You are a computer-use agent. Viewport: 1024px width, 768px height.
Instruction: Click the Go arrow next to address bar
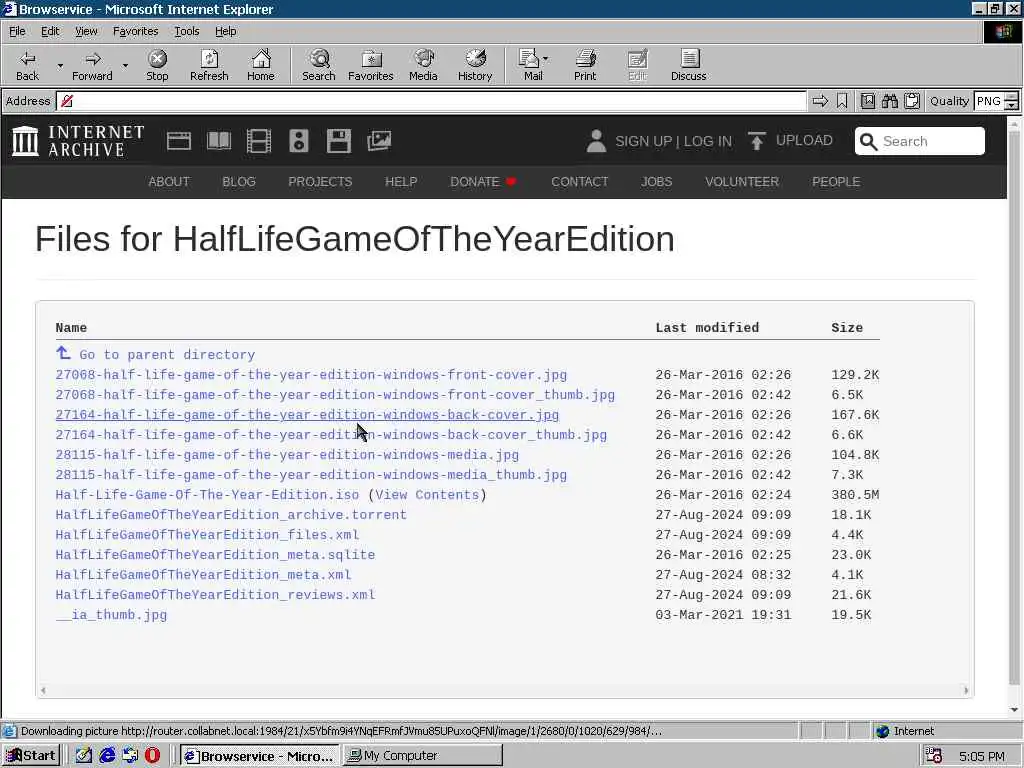[820, 101]
